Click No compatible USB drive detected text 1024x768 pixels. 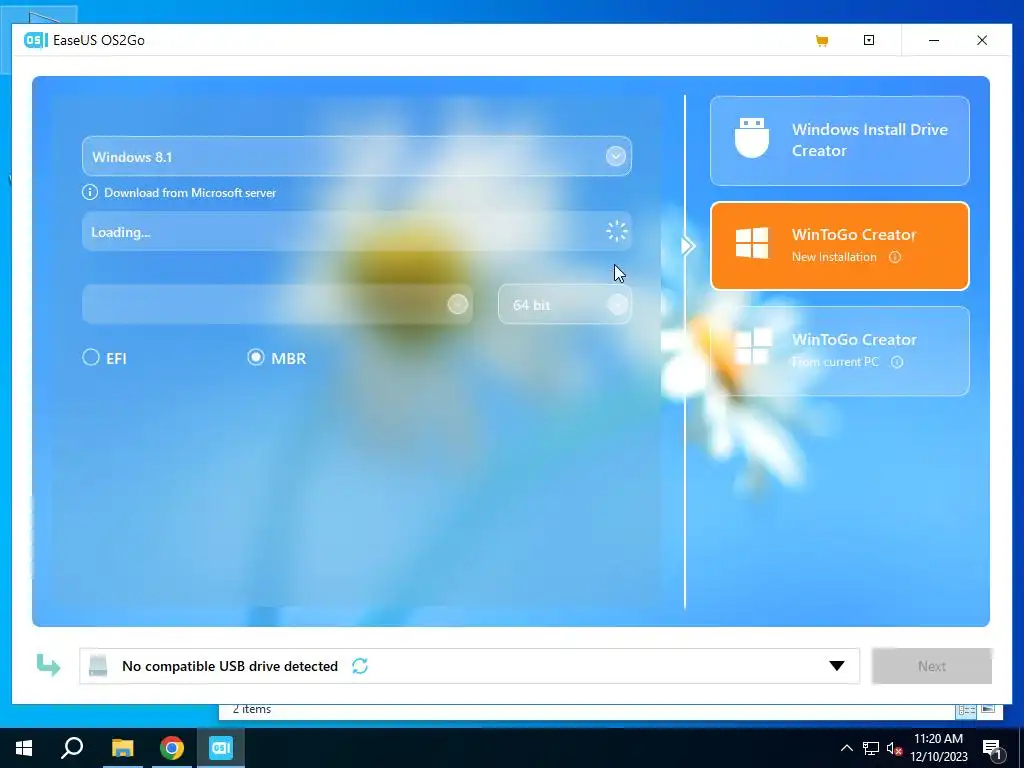click(230, 666)
